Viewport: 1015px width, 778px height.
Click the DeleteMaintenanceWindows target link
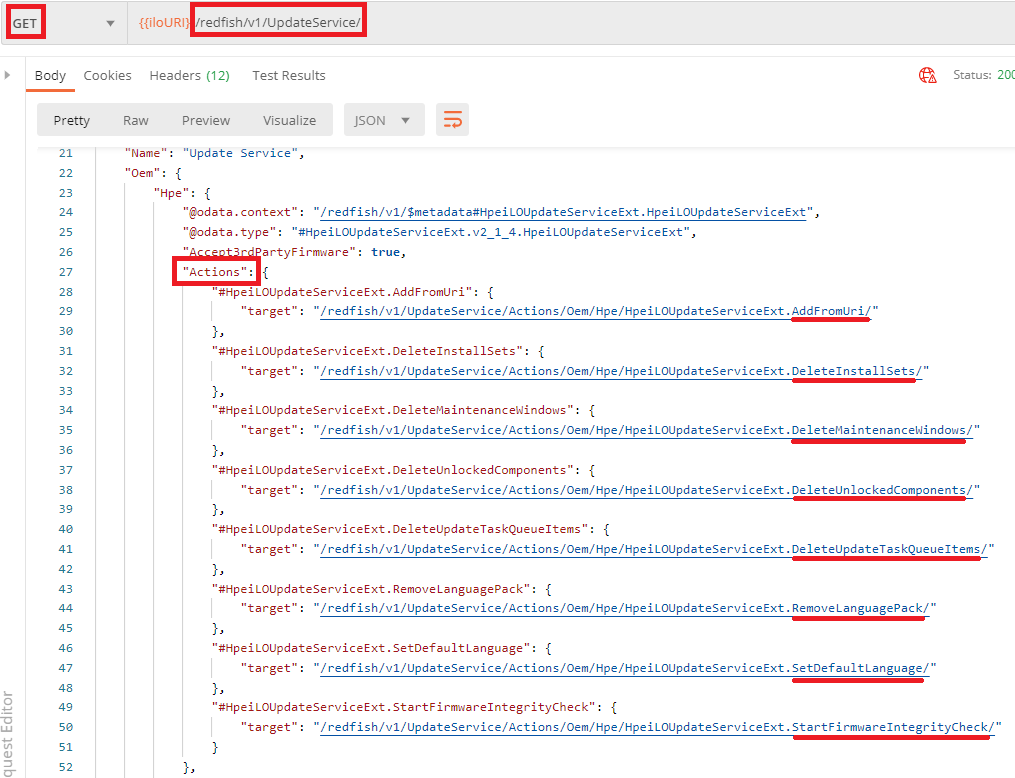647,430
